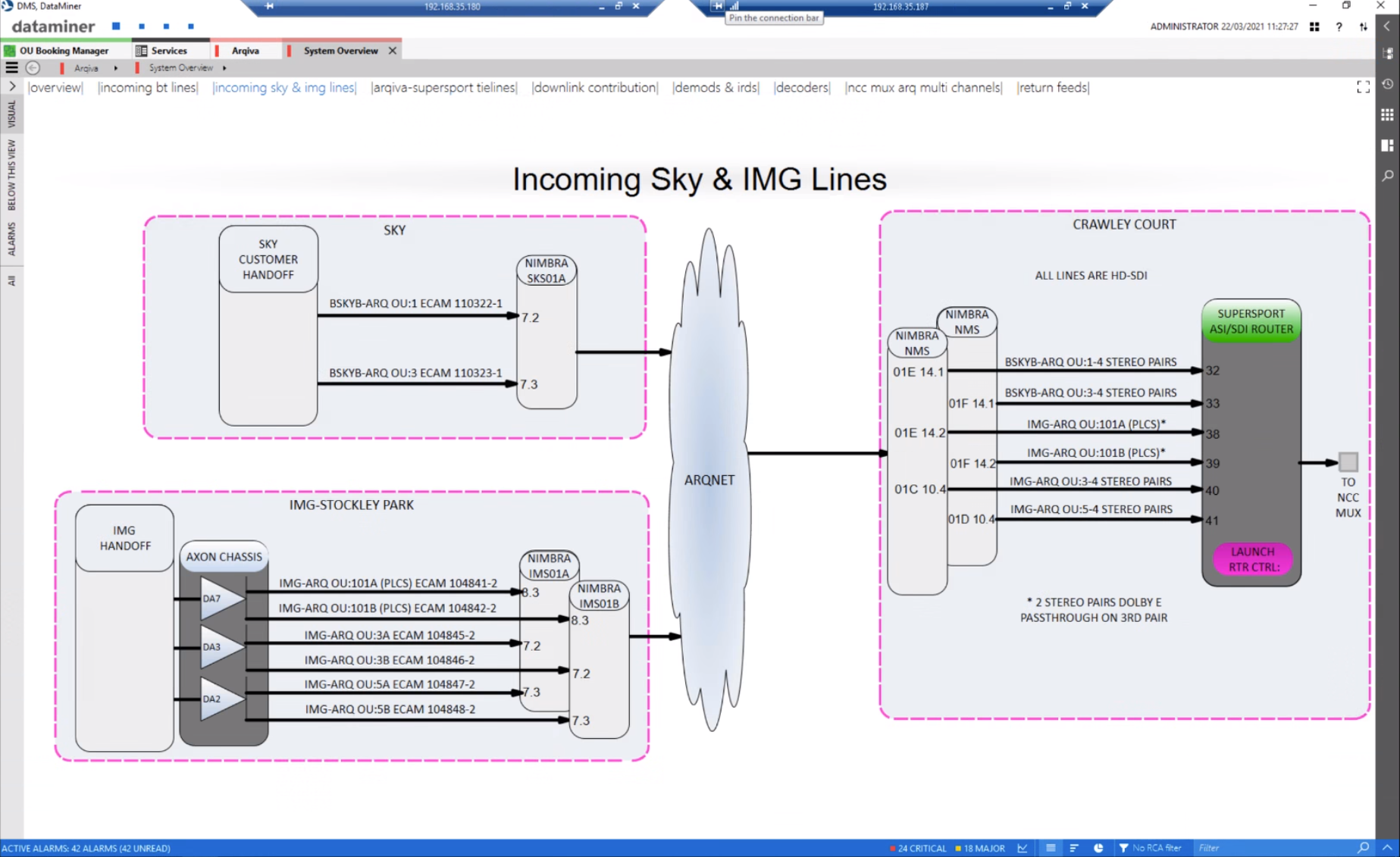Open the search icon in right sidebar
The height and width of the screenshot is (857, 1400).
[1387, 176]
